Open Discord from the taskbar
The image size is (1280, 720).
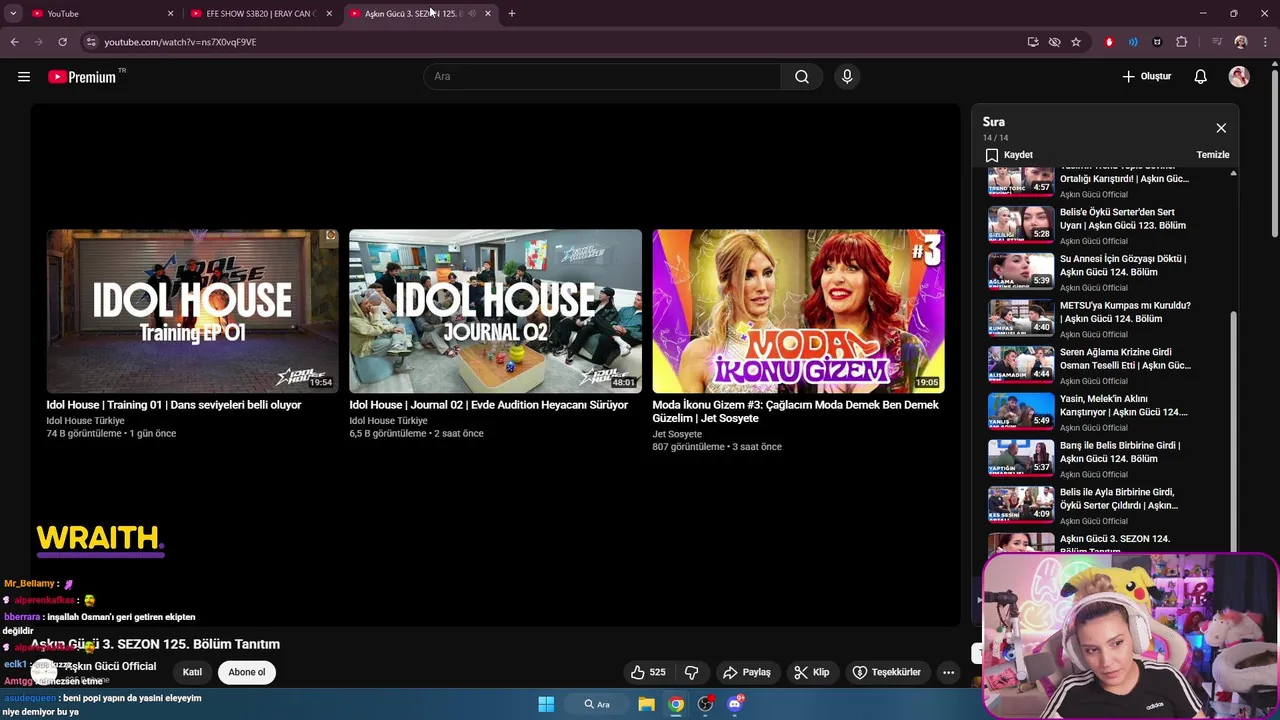pos(735,704)
